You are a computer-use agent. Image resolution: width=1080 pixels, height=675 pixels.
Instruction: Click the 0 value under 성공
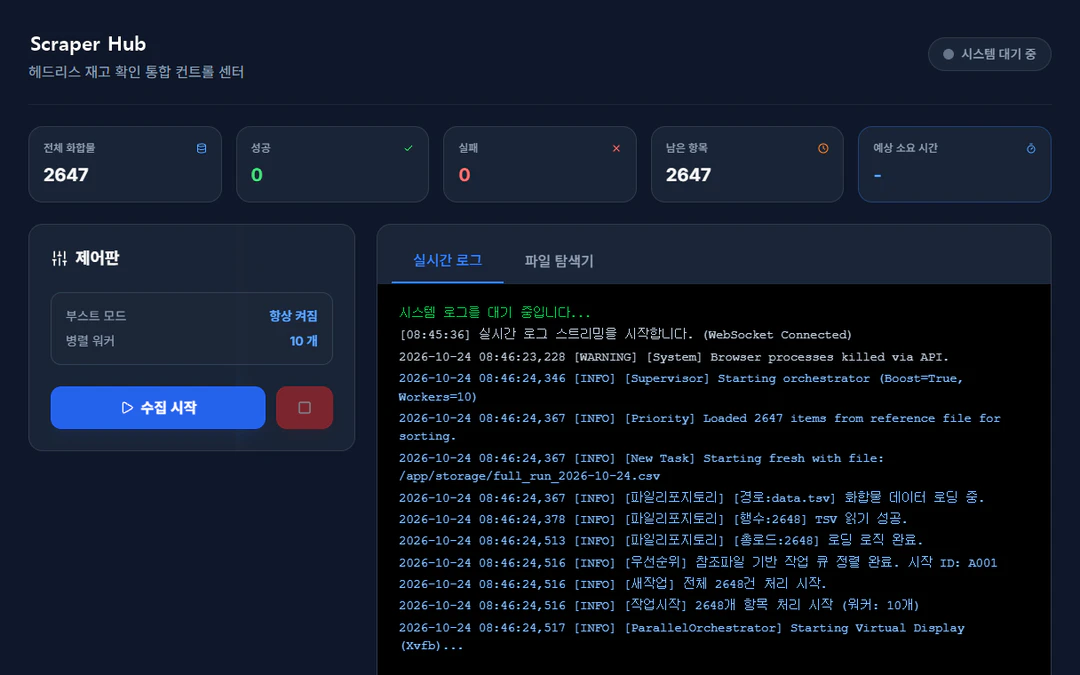click(257, 175)
